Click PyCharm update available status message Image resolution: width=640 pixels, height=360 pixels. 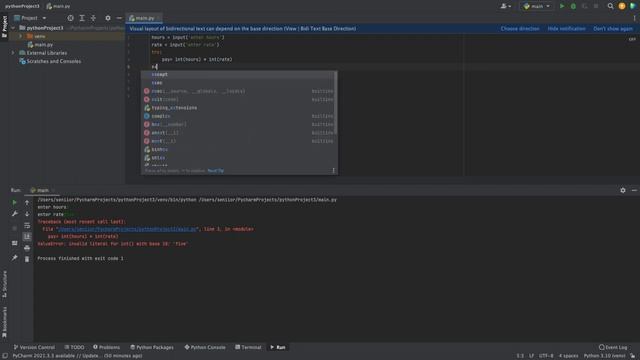[x=77, y=356]
